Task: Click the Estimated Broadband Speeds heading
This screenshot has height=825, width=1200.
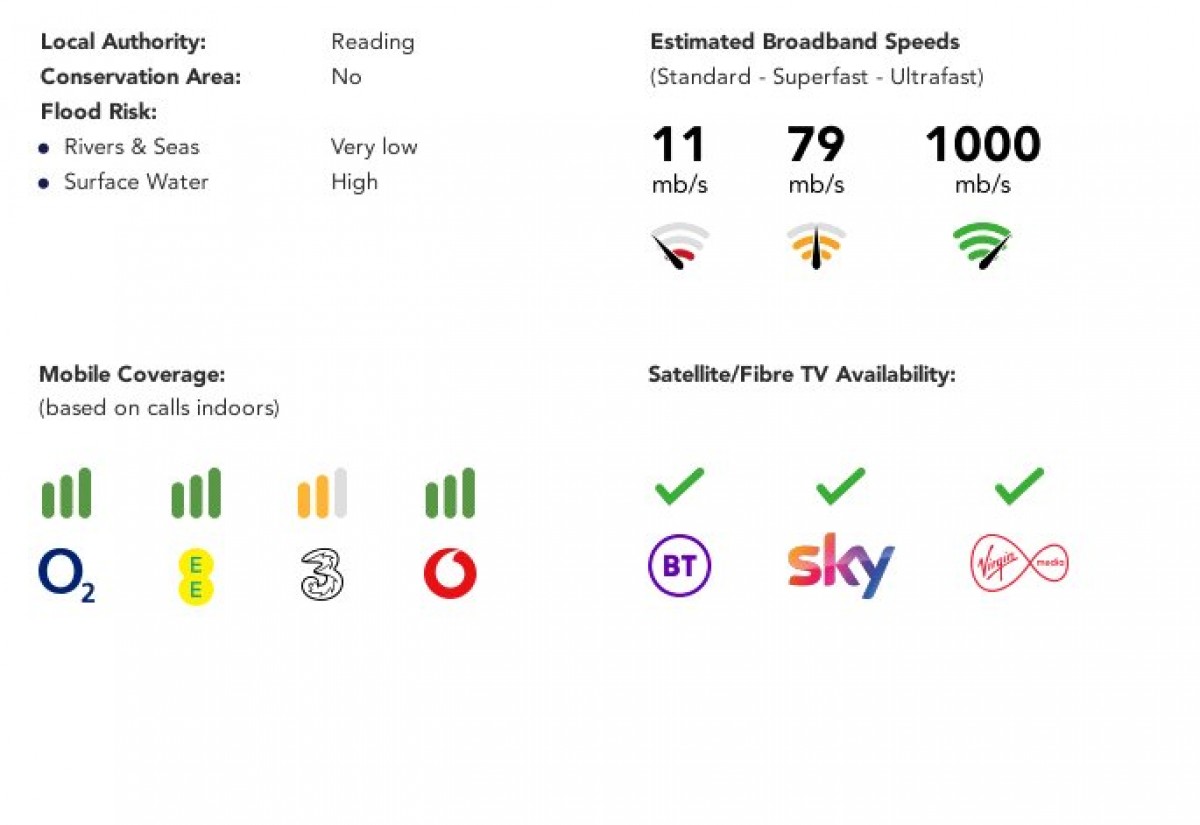Action: coord(805,42)
